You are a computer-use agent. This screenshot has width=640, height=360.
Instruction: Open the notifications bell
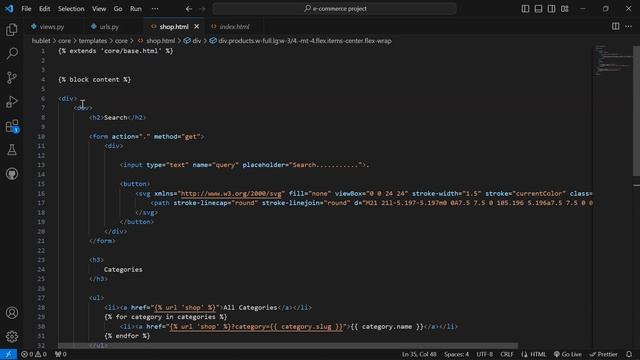click(629, 354)
